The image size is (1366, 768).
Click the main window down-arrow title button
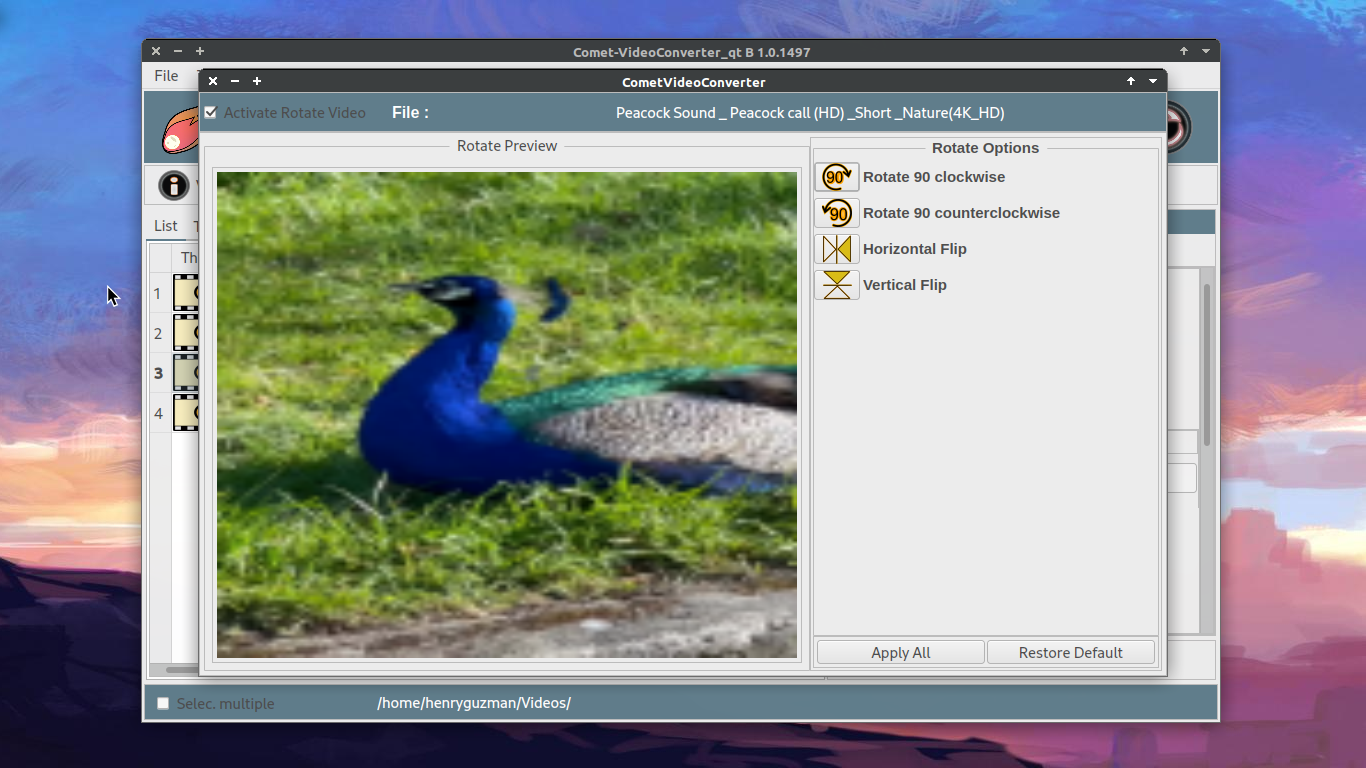point(1206,51)
